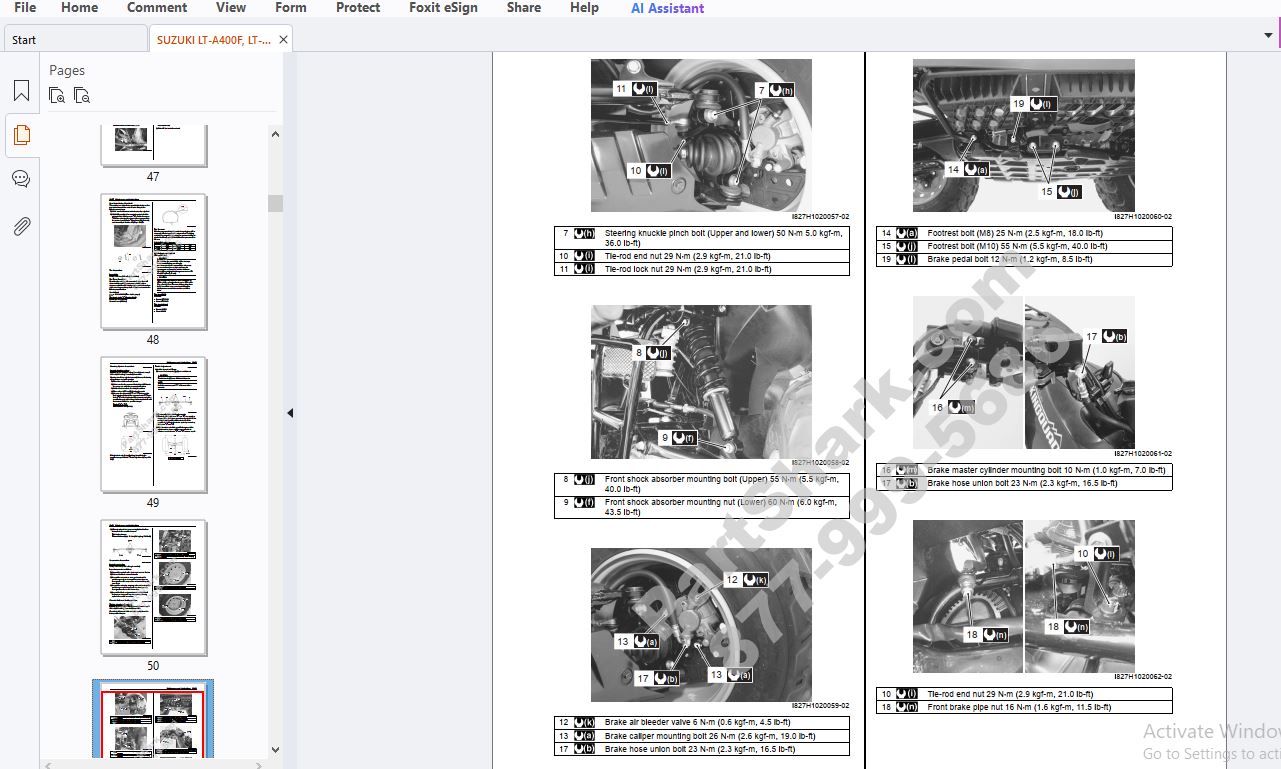Open the Form ribbon tab
This screenshot has height=769, width=1281.
(291, 8)
